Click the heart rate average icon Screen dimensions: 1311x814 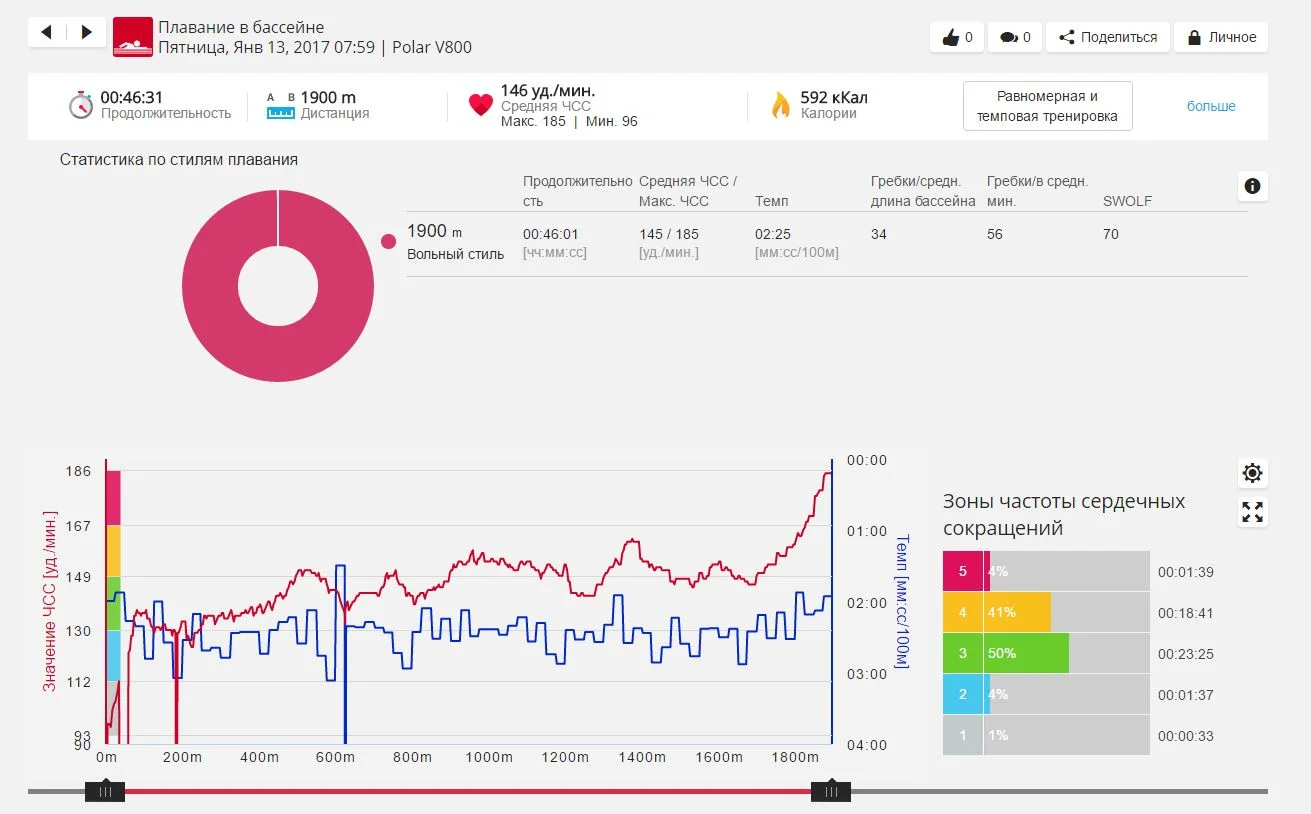tap(481, 105)
